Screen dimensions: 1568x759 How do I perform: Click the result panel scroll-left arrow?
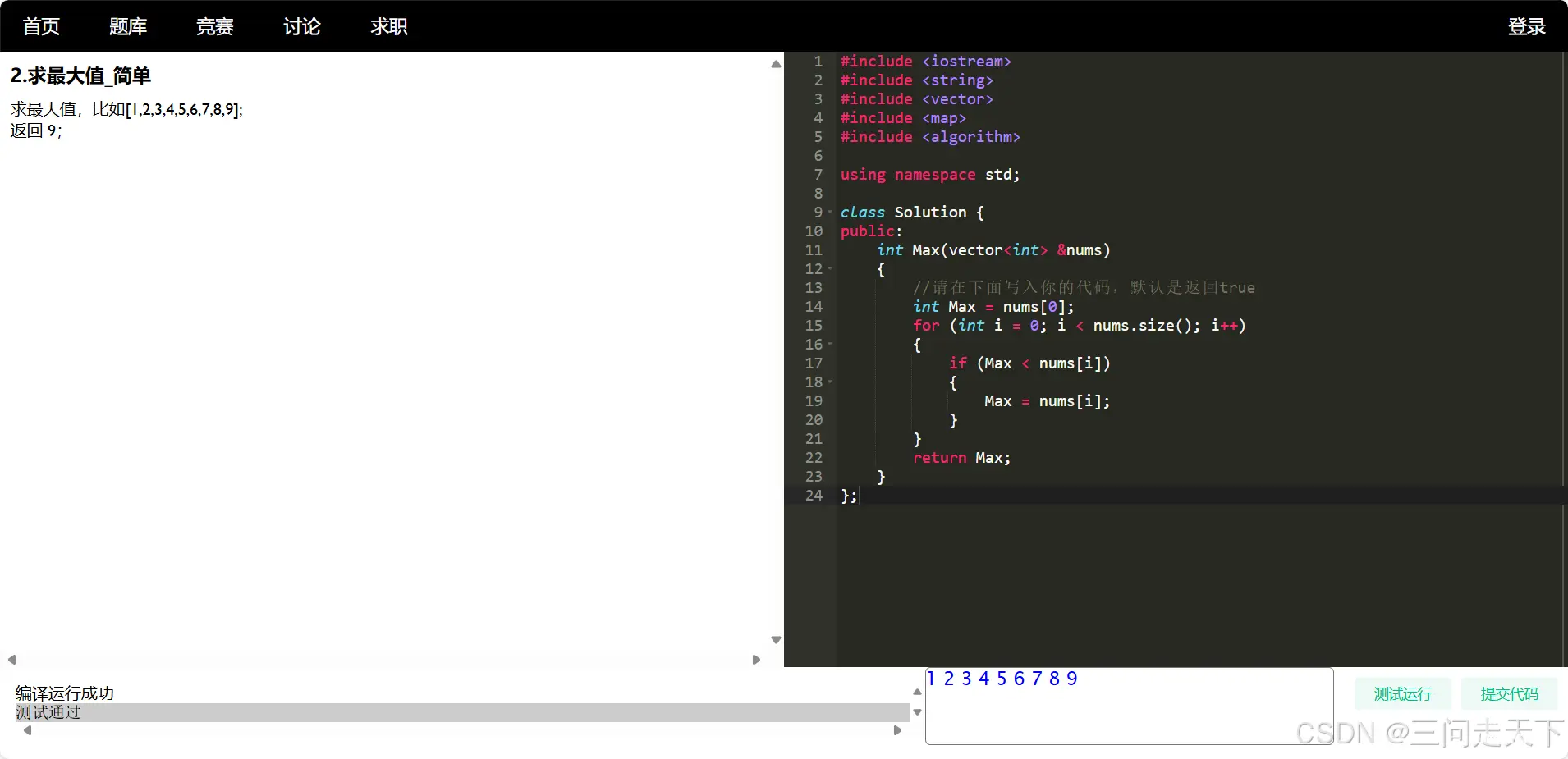tap(27, 730)
